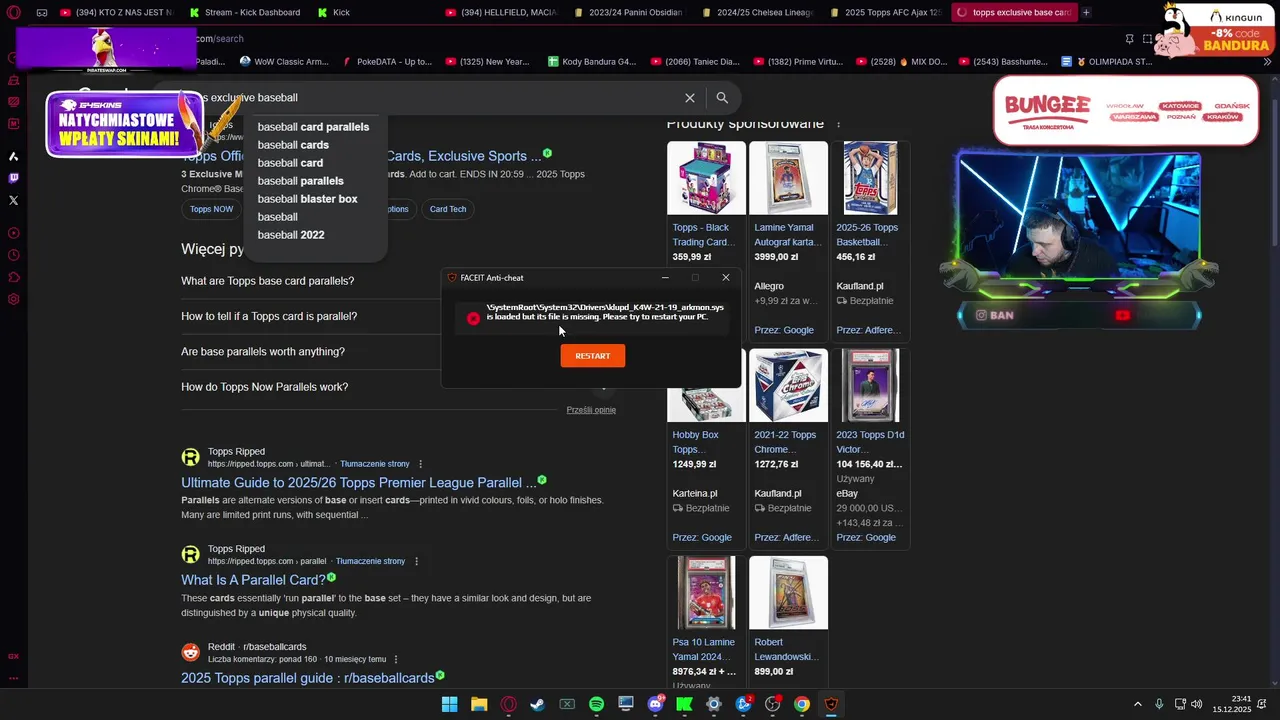Viewport: 1280px width, 720px height.
Task: Click Topps NOW sitelink chip
Action: (x=211, y=209)
